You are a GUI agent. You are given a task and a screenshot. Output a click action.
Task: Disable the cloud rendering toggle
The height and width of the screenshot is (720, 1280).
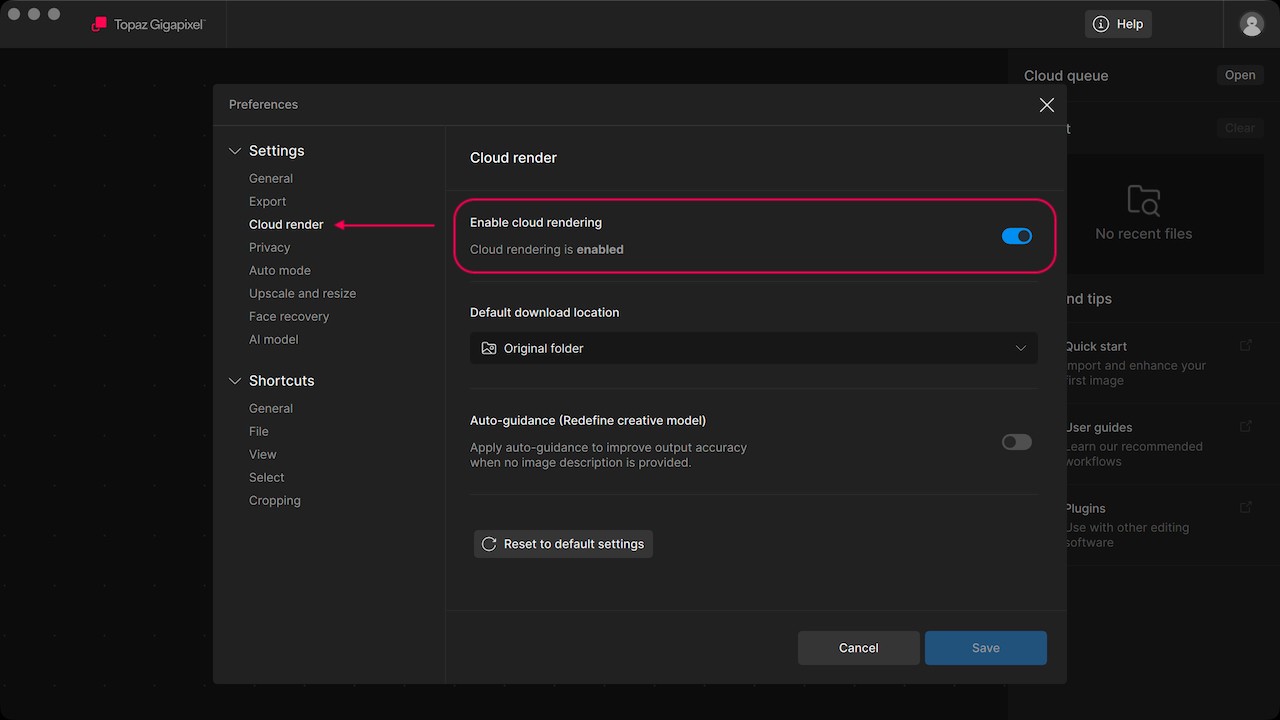[x=1017, y=236]
